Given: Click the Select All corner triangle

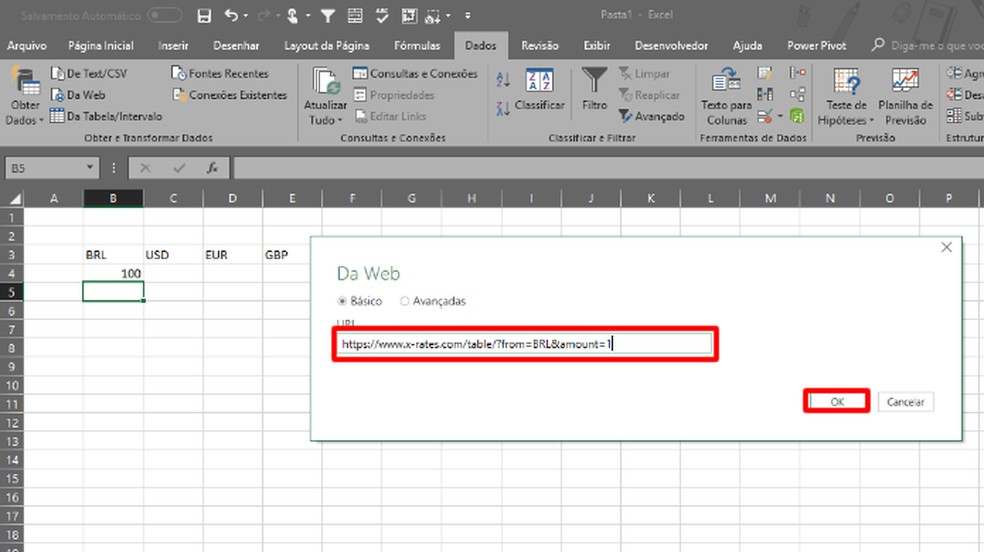Looking at the screenshot, I should coord(14,199).
